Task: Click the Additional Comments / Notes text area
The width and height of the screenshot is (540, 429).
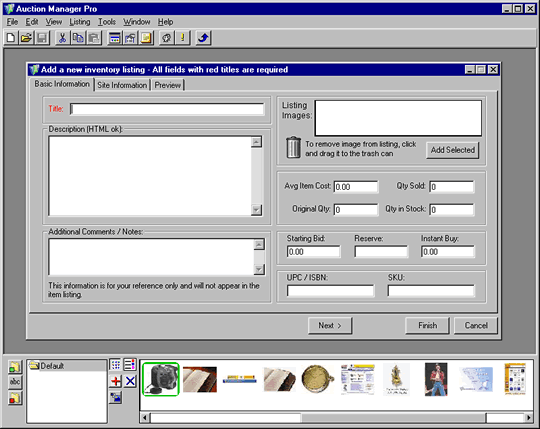Action: (151, 257)
